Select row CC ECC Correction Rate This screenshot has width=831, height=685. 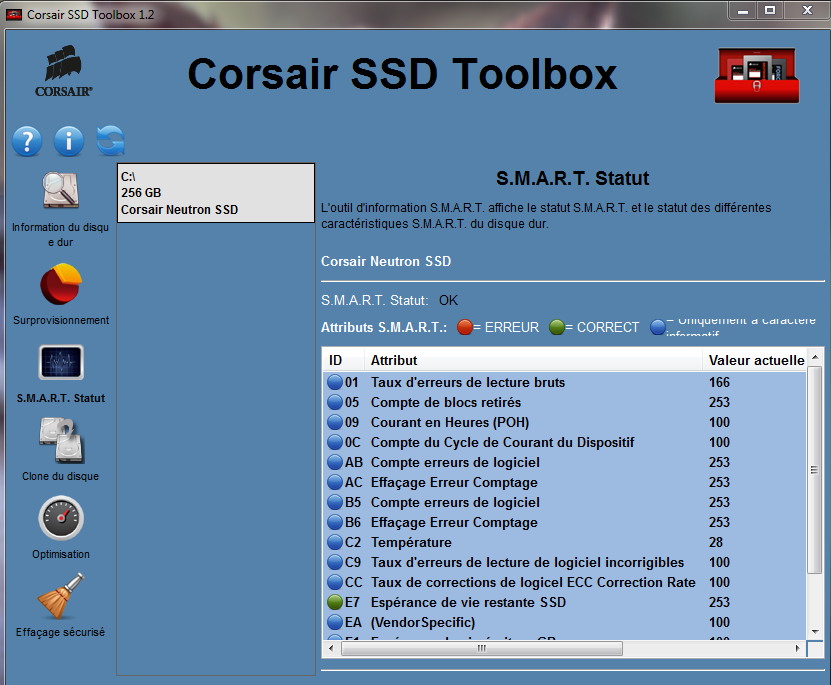[x=564, y=582]
